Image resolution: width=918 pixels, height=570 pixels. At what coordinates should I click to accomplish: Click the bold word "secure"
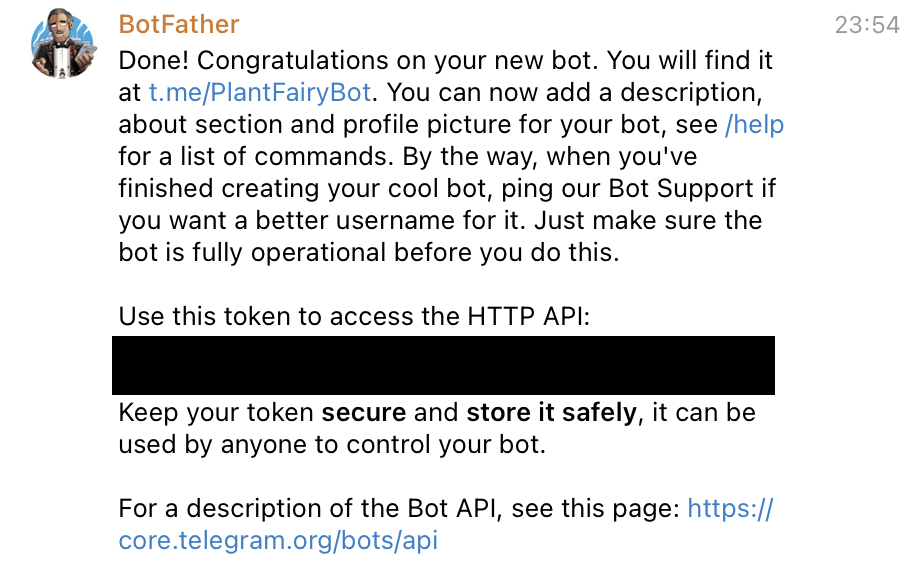363,413
